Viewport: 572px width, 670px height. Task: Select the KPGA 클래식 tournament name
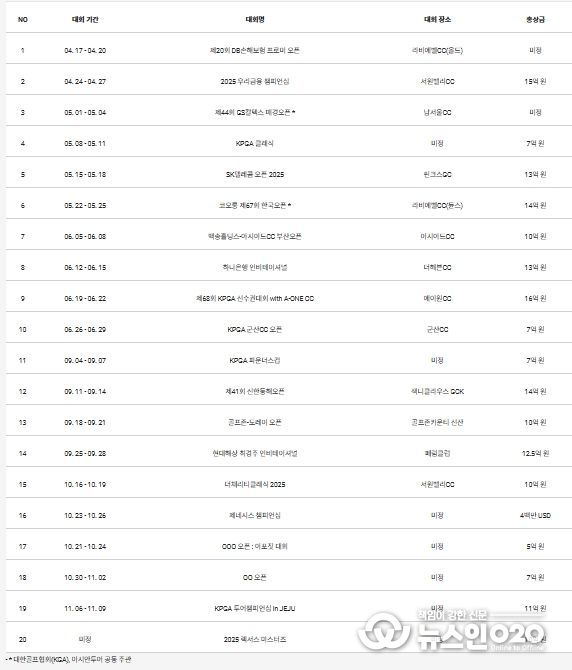click(255, 144)
